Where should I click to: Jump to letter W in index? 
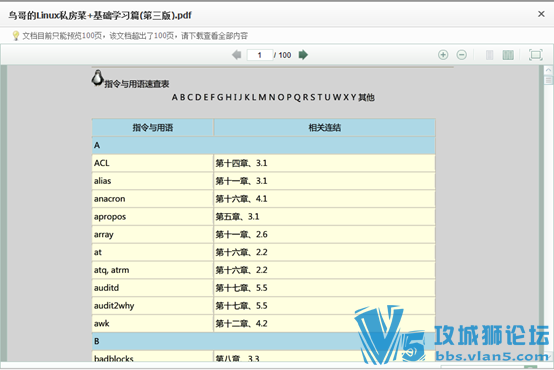point(337,97)
